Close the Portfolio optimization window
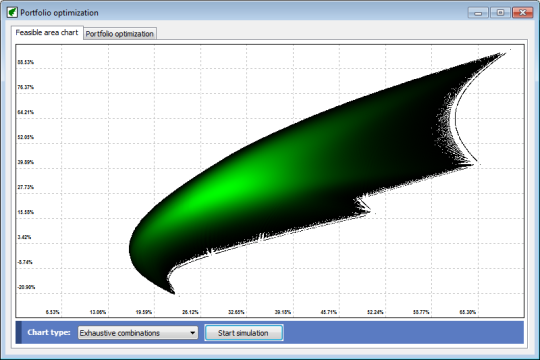The width and height of the screenshot is (540, 360). pos(522,13)
